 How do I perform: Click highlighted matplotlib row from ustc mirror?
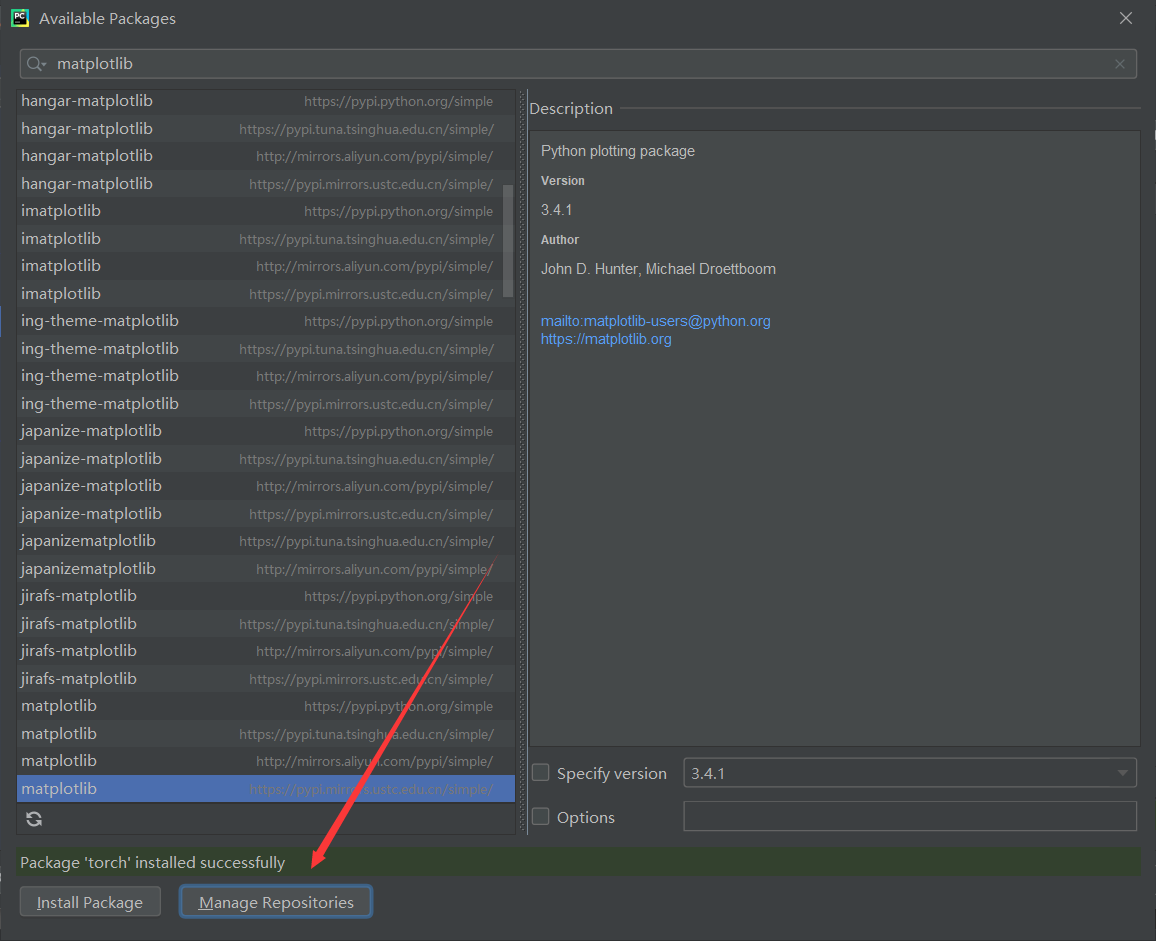point(265,788)
